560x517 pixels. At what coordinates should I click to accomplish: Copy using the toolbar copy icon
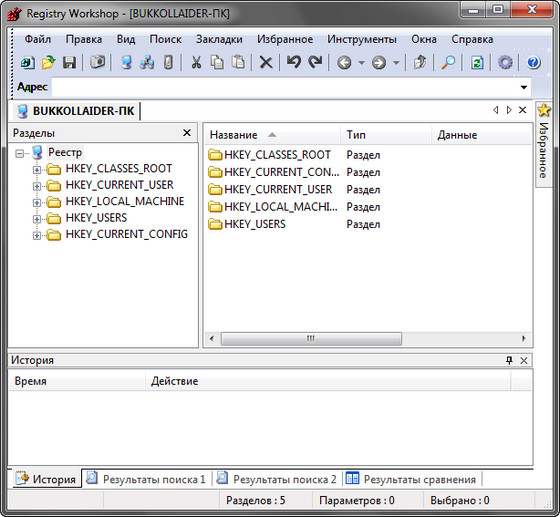(217, 63)
